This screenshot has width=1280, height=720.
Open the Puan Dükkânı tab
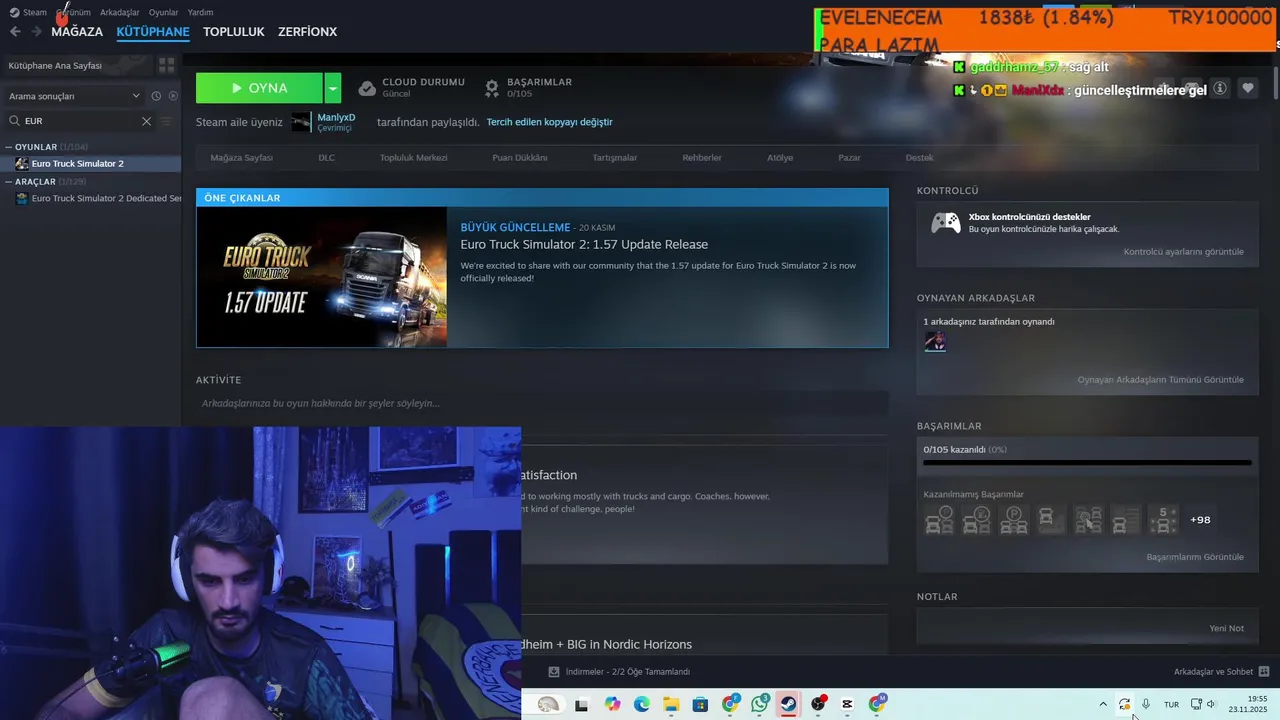[519, 158]
